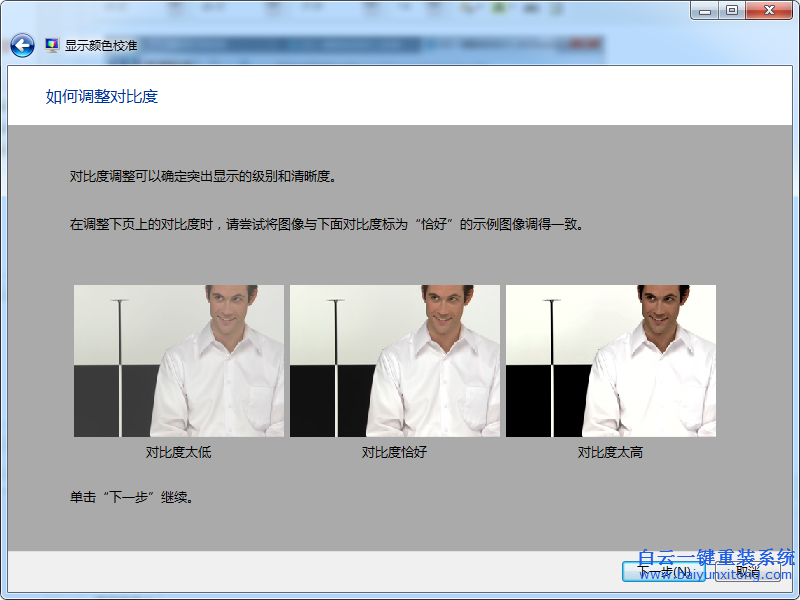
Task: Select the 对比度太低 example image
Action: coord(178,360)
